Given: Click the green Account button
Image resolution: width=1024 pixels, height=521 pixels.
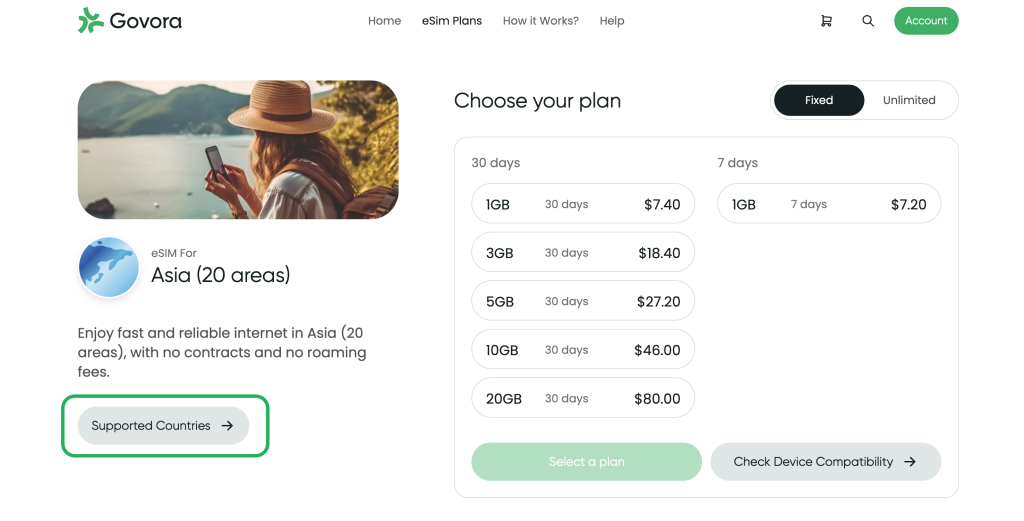Looking at the screenshot, I should [x=926, y=21].
